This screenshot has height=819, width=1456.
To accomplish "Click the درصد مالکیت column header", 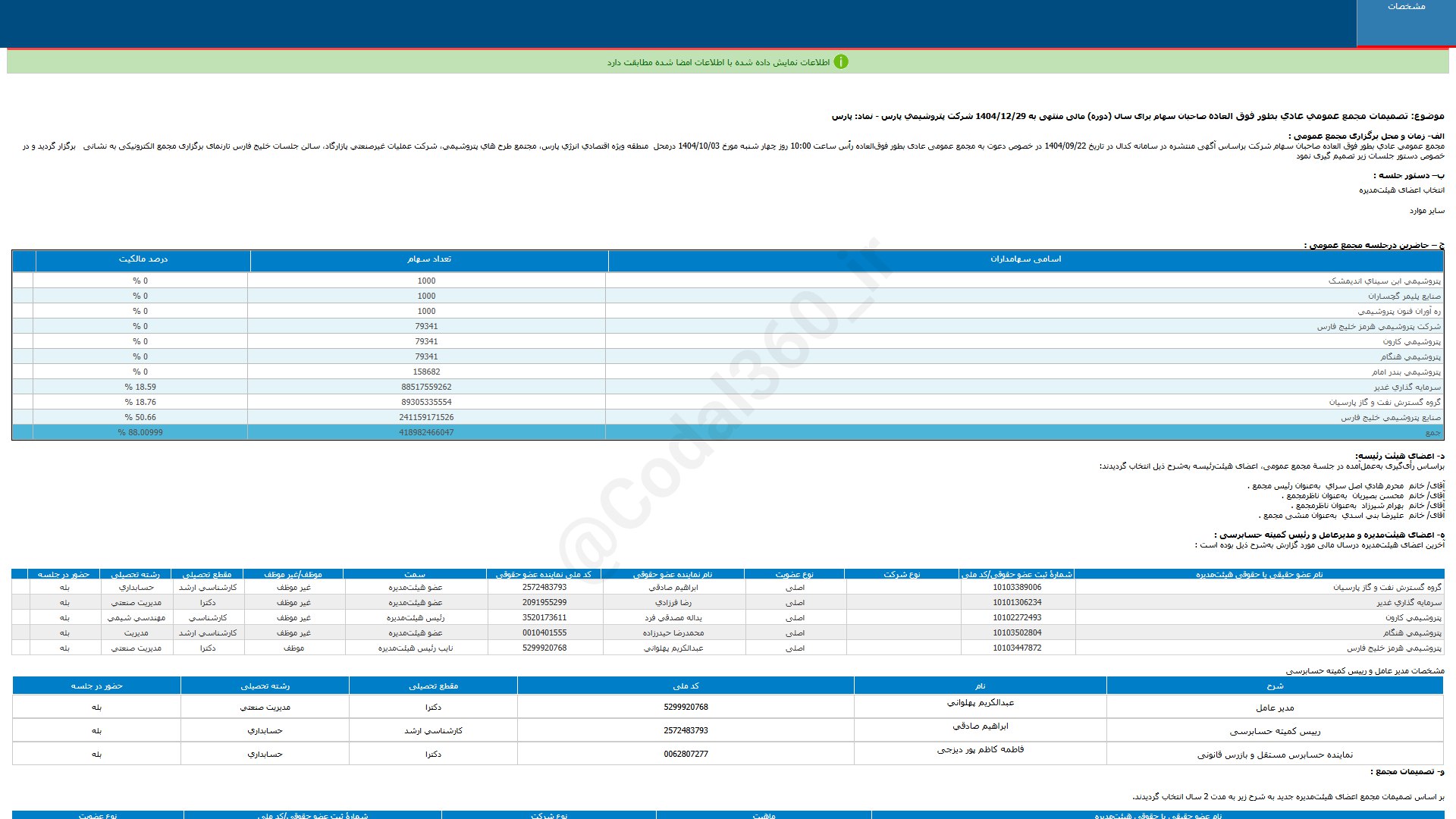I will [x=143, y=259].
